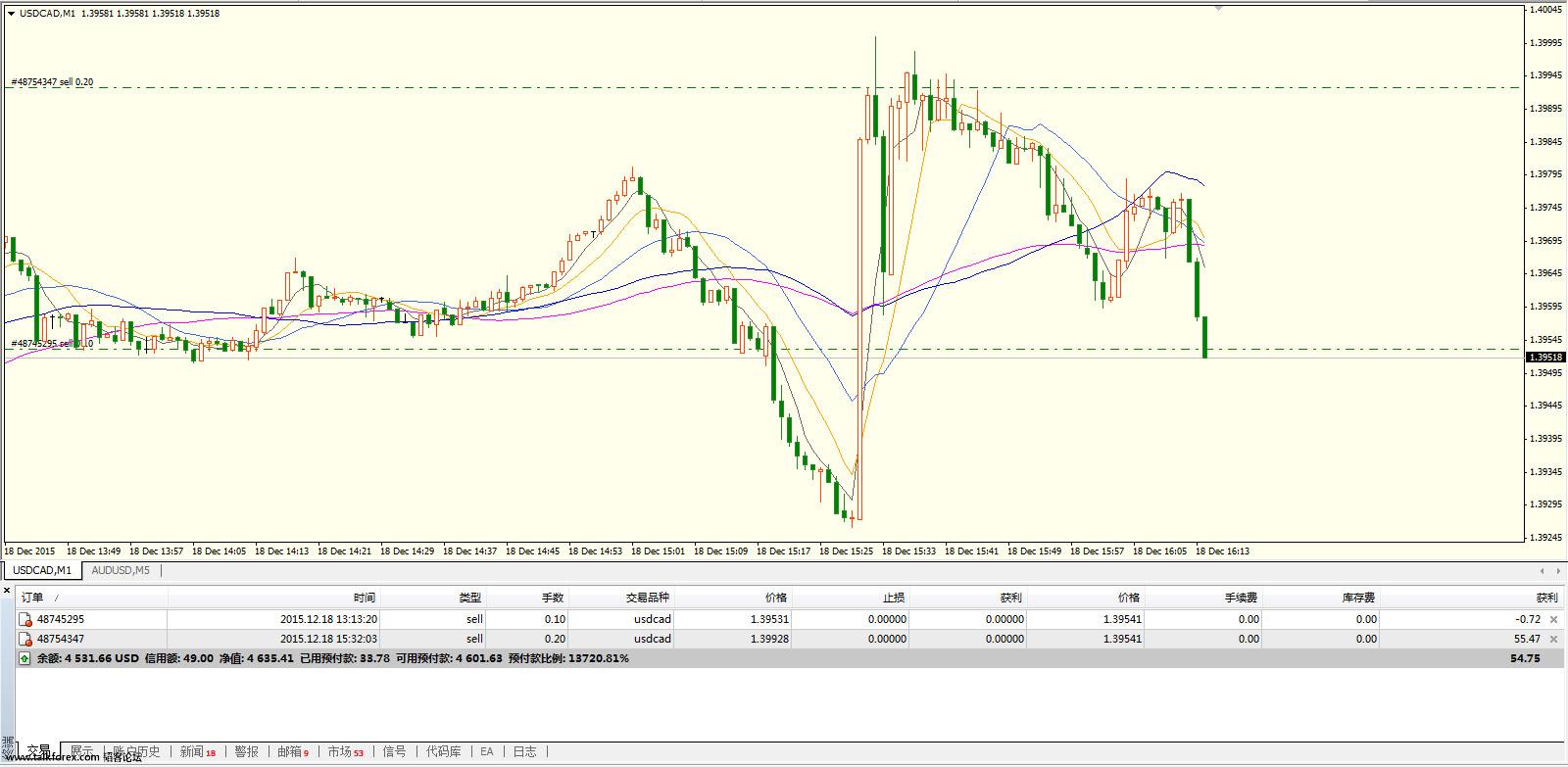Click the chart shift marker at top
This screenshot has width=1568, height=767.
point(1219,7)
